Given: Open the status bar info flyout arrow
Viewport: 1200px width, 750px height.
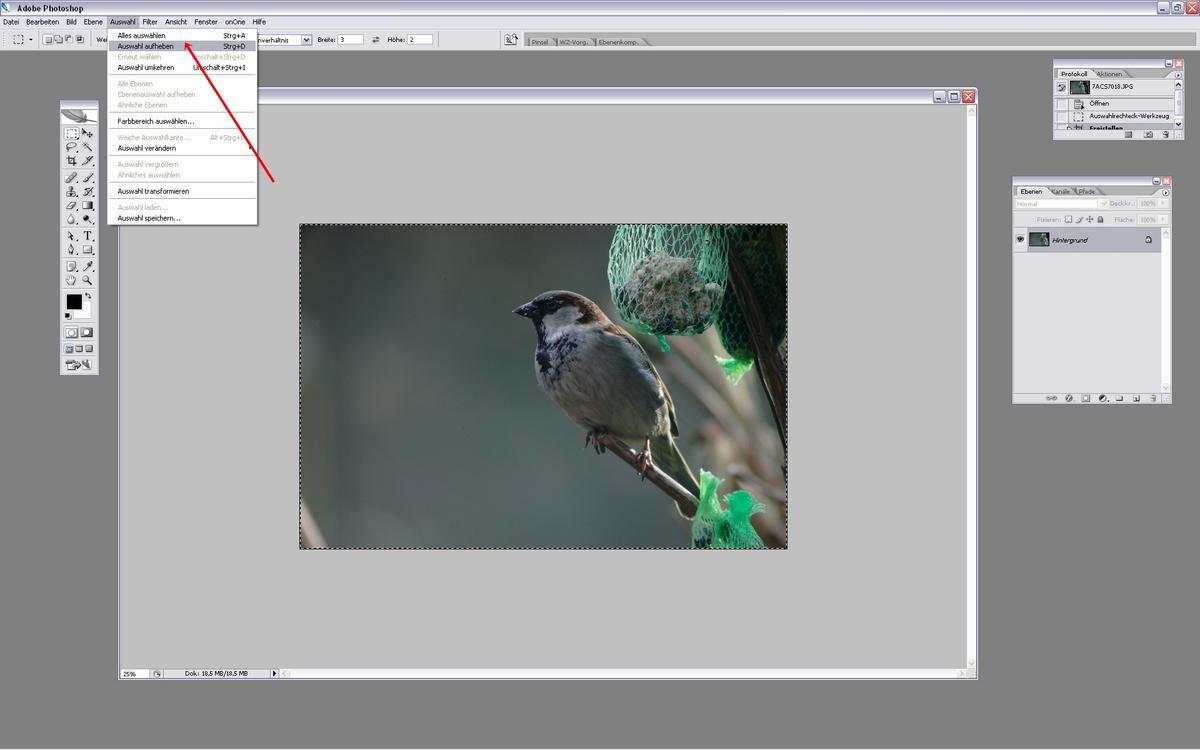Looking at the screenshot, I should pos(275,674).
